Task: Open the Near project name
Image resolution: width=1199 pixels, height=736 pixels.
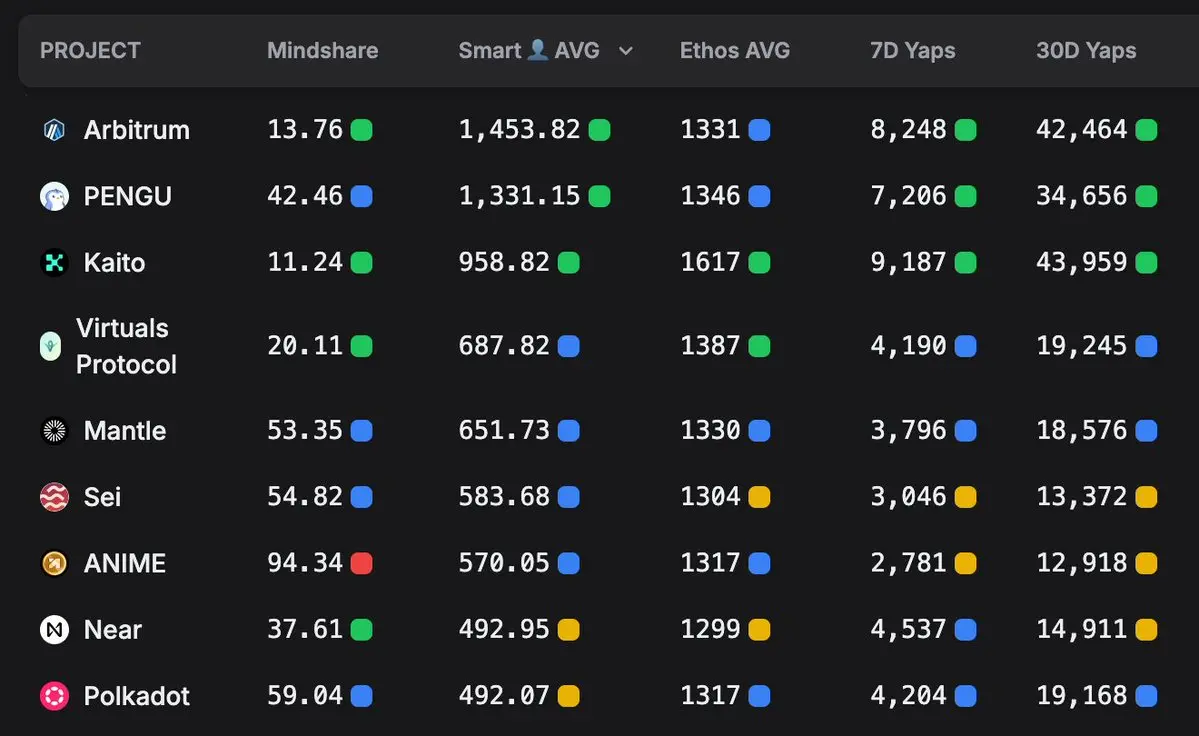Action: (x=112, y=630)
